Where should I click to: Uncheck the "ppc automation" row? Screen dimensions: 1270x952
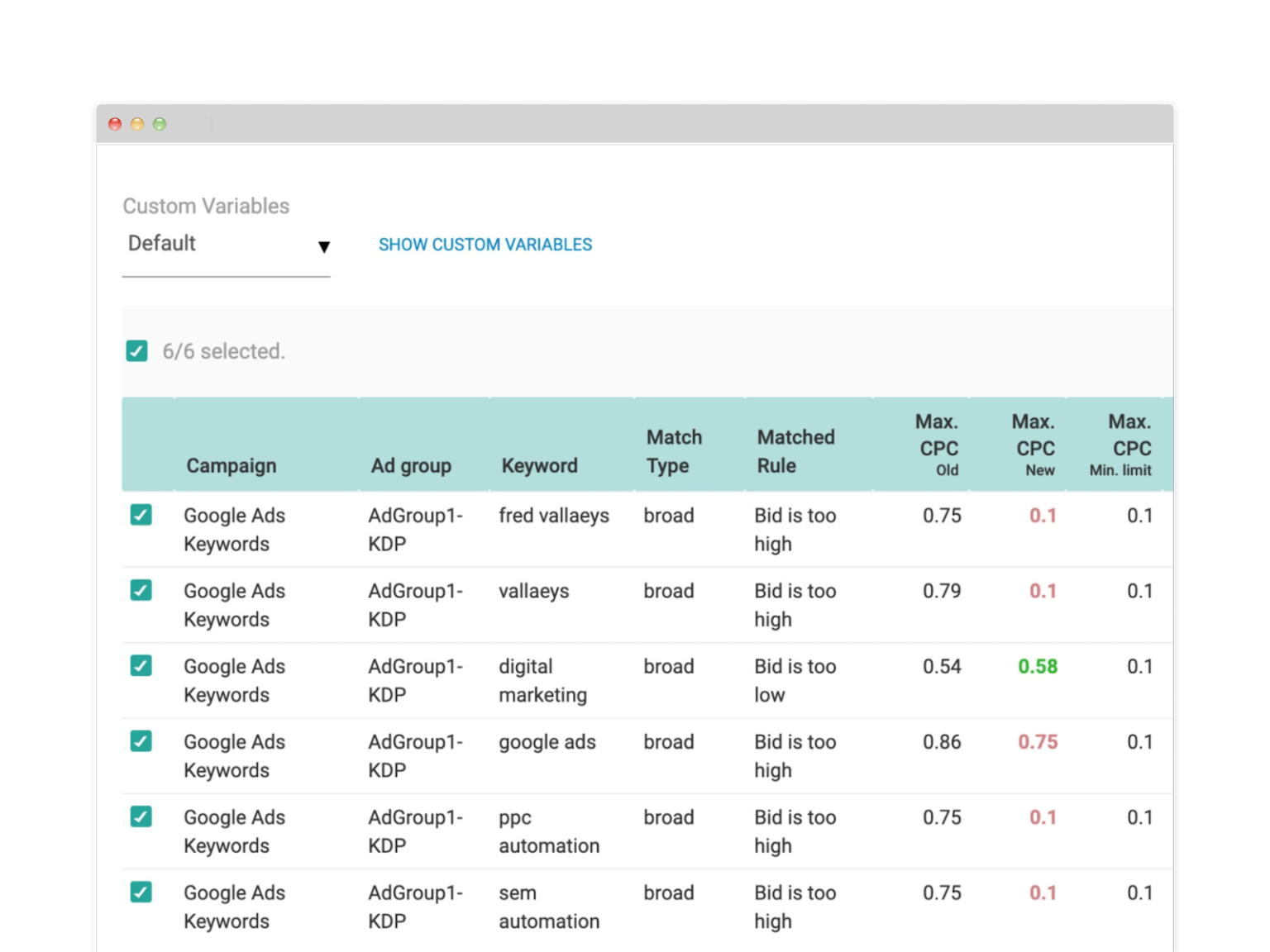click(x=141, y=816)
